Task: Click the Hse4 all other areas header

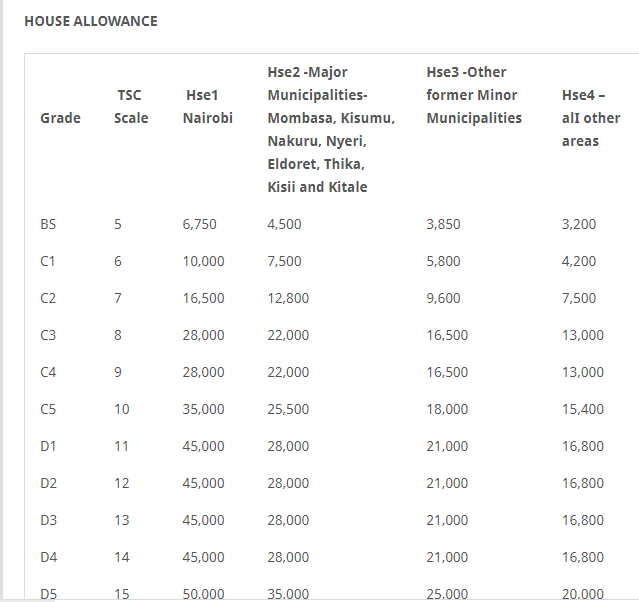Action: pos(591,118)
